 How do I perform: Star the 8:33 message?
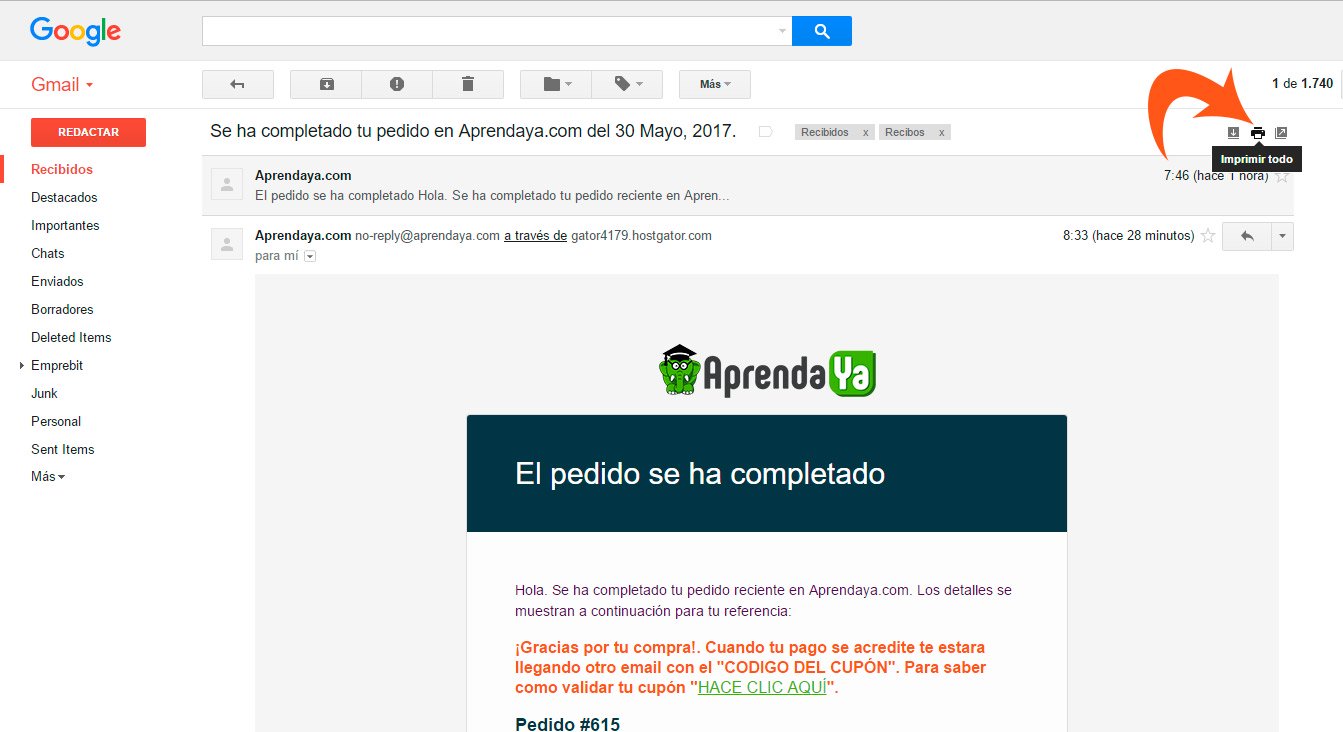point(1208,236)
